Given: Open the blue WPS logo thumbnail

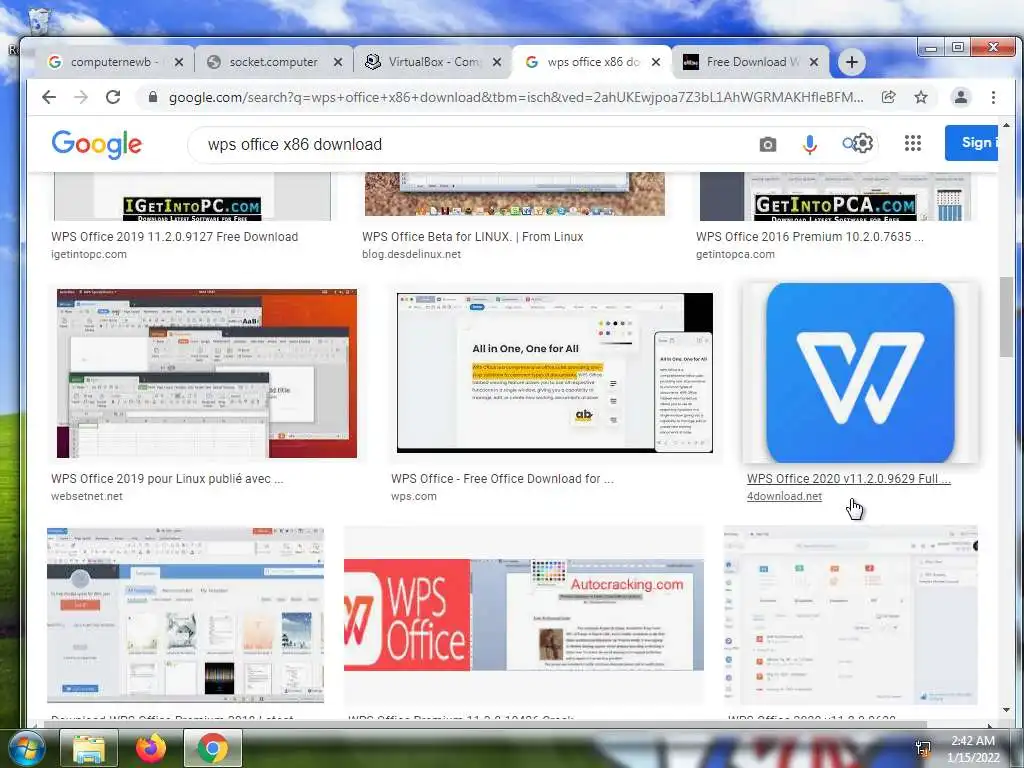Looking at the screenshot, I should (860, 372).
